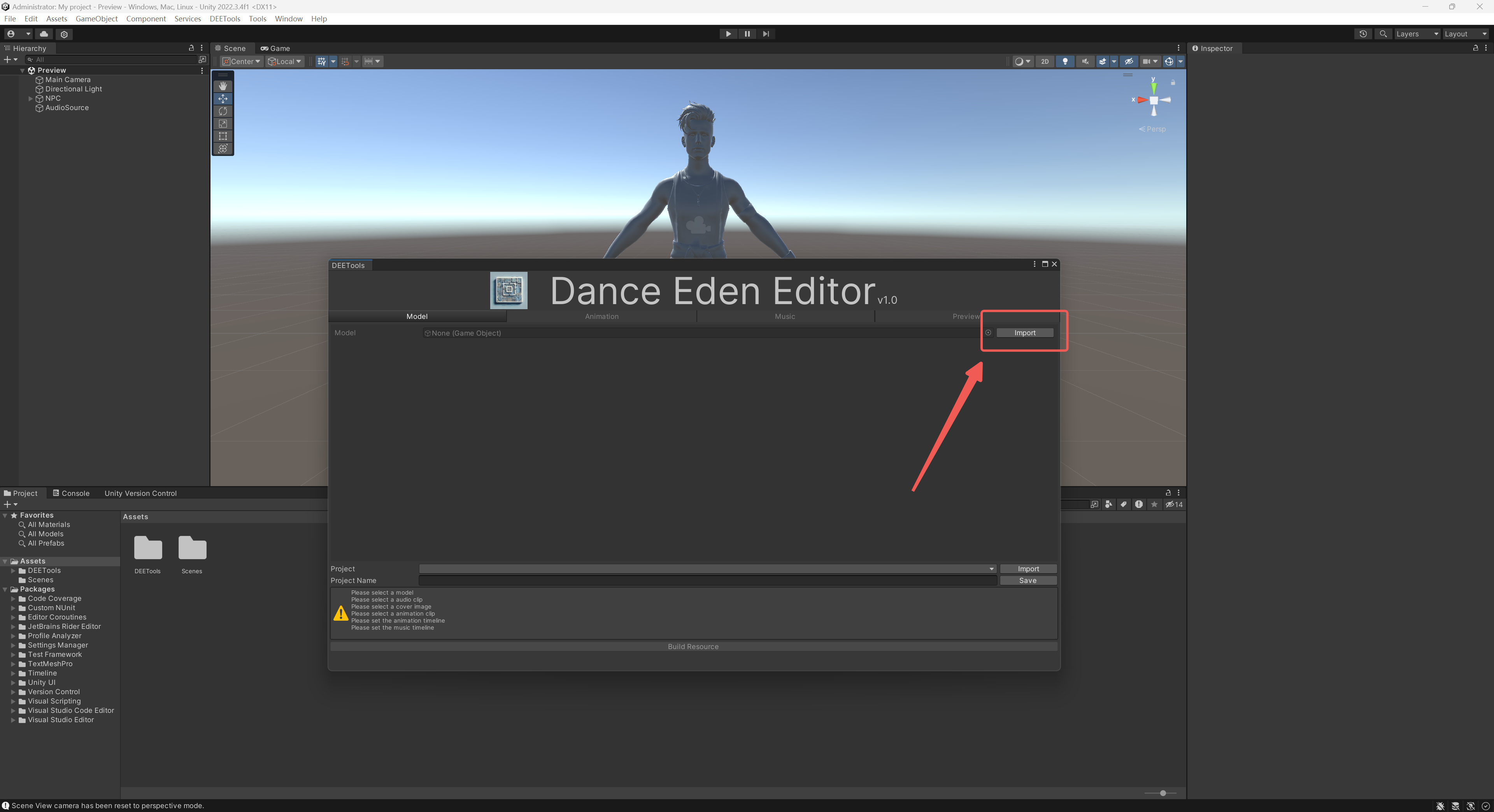The width and height of the screenshot is (1494, 812).
Task: Toggle the Hierarchy panel lock
Action: [x=191, y=48]
